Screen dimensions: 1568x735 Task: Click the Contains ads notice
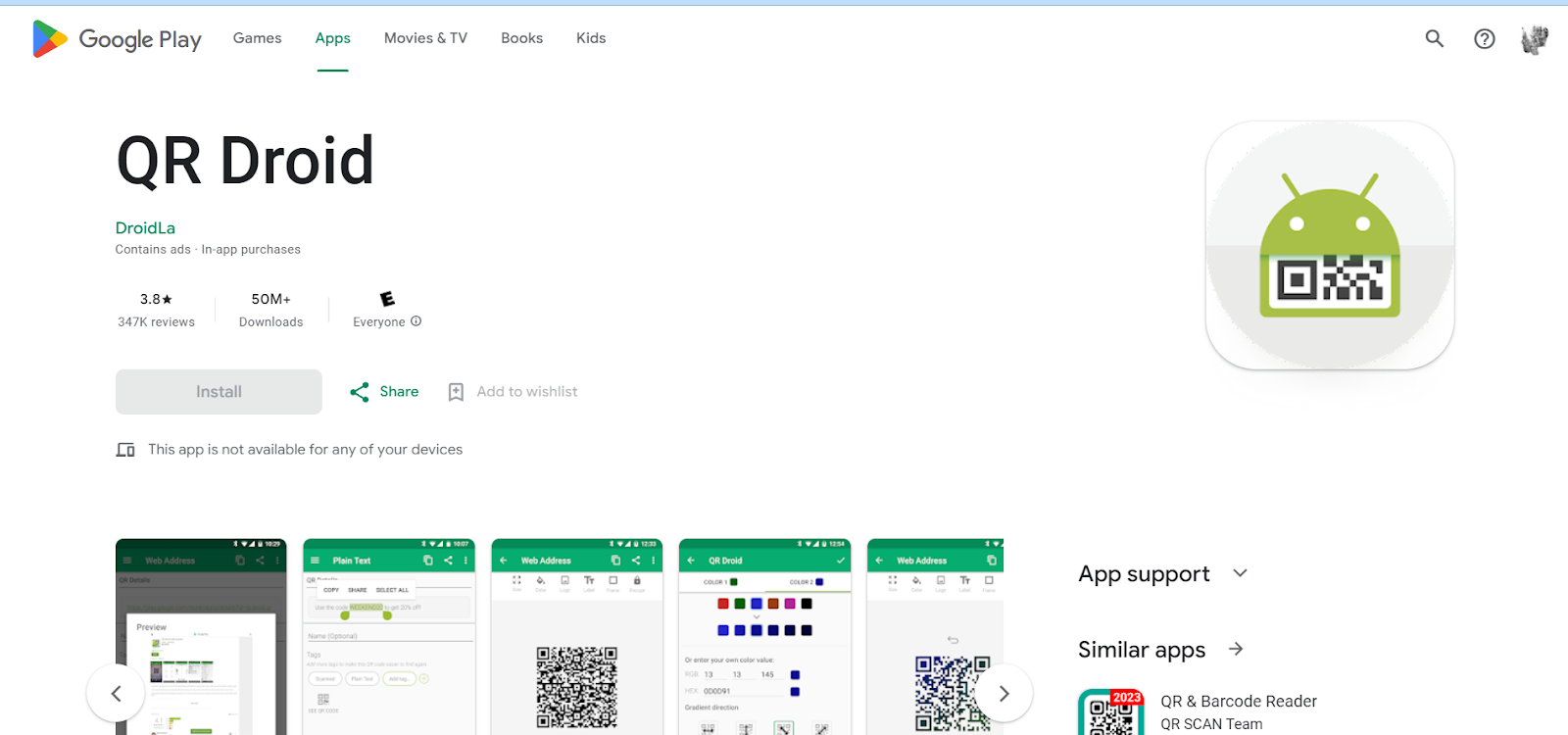153,250
